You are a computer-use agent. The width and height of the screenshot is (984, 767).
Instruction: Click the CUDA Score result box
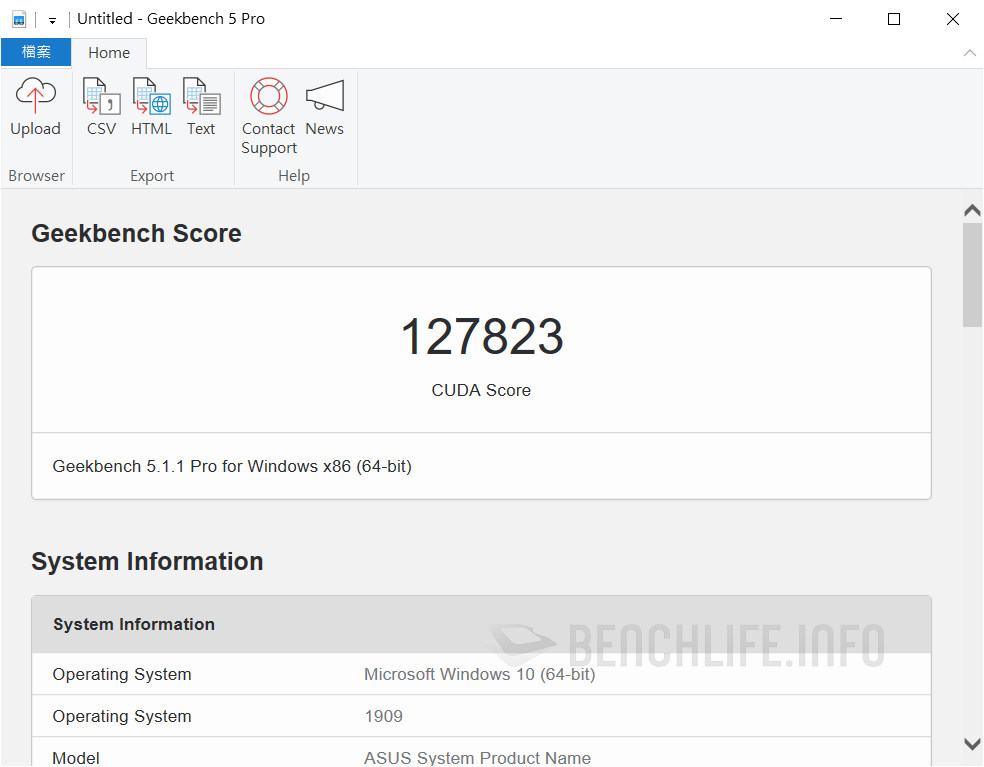481,349
